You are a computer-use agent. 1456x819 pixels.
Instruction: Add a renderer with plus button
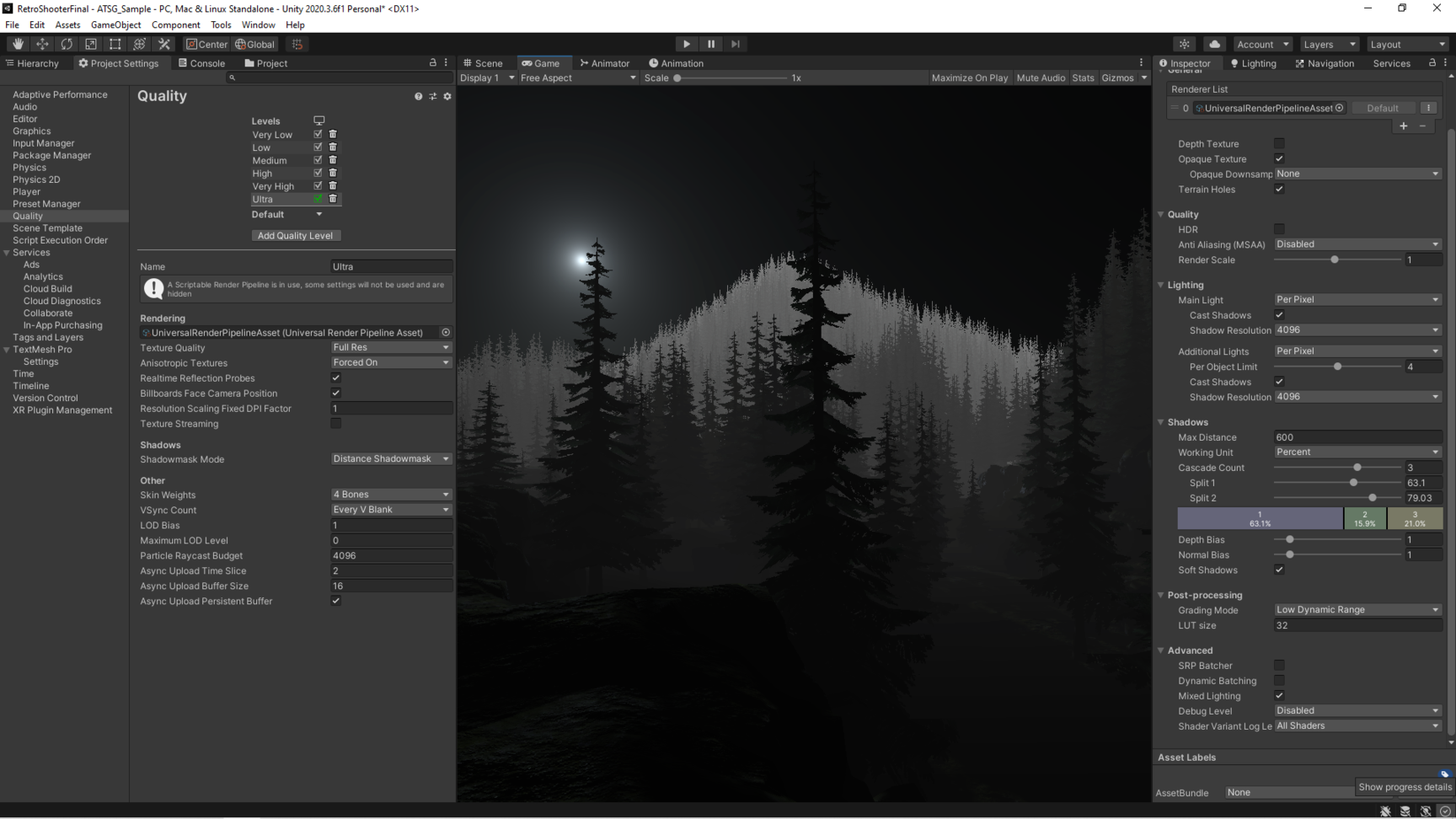coord(1404,126)
